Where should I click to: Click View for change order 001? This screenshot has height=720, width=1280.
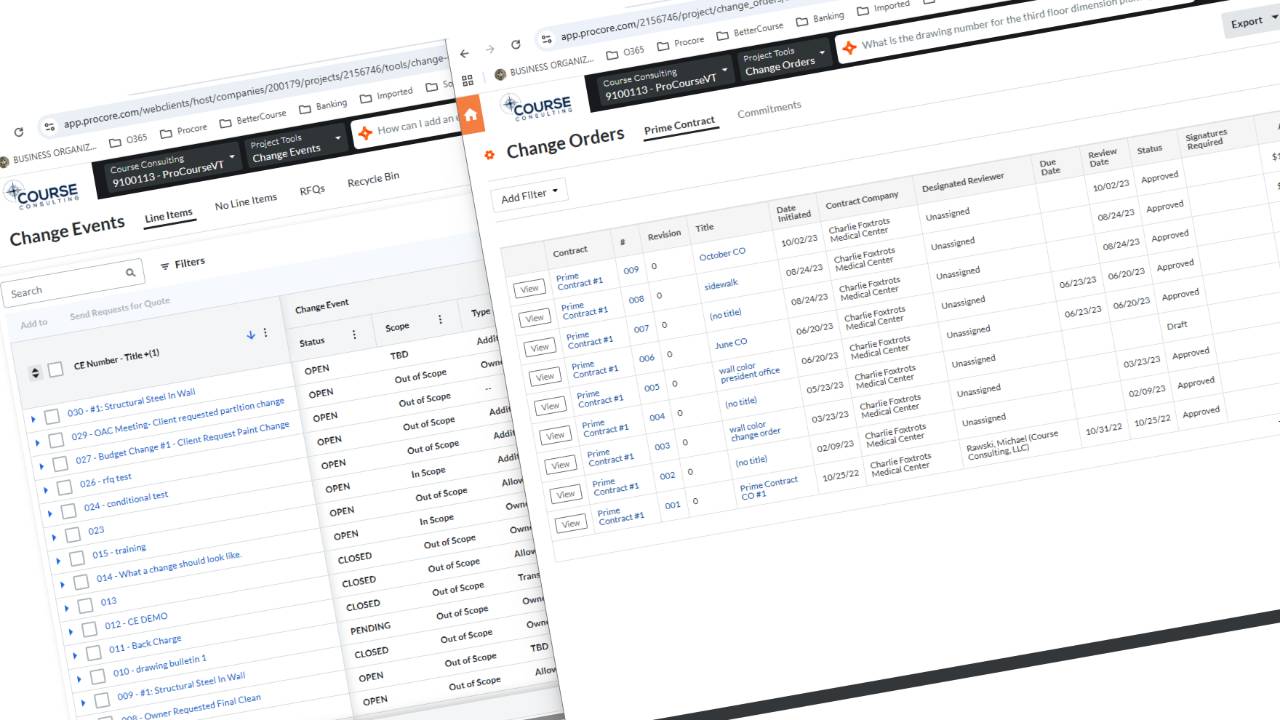tap(571, 523)
